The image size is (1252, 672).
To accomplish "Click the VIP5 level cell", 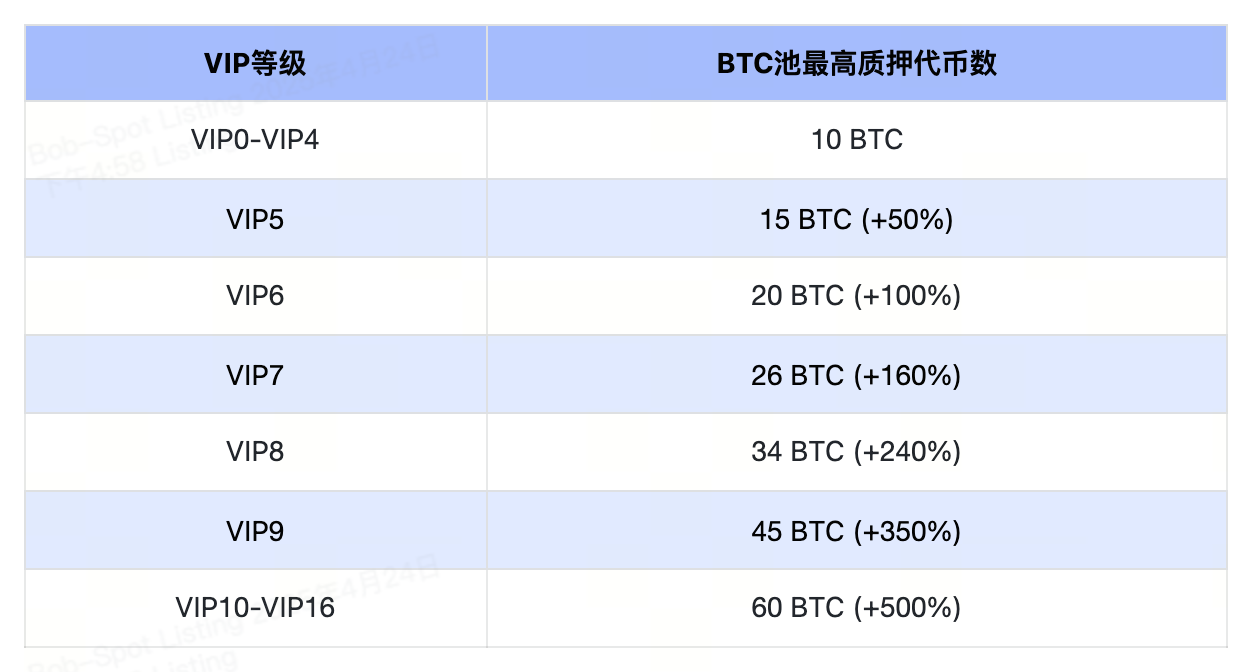I will click(x=255, y=218).
